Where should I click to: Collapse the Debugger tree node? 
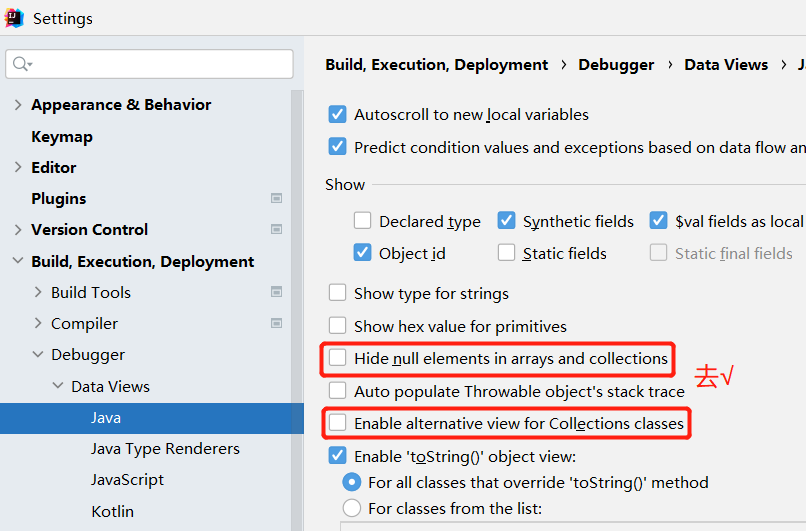(x=38, y=355)
